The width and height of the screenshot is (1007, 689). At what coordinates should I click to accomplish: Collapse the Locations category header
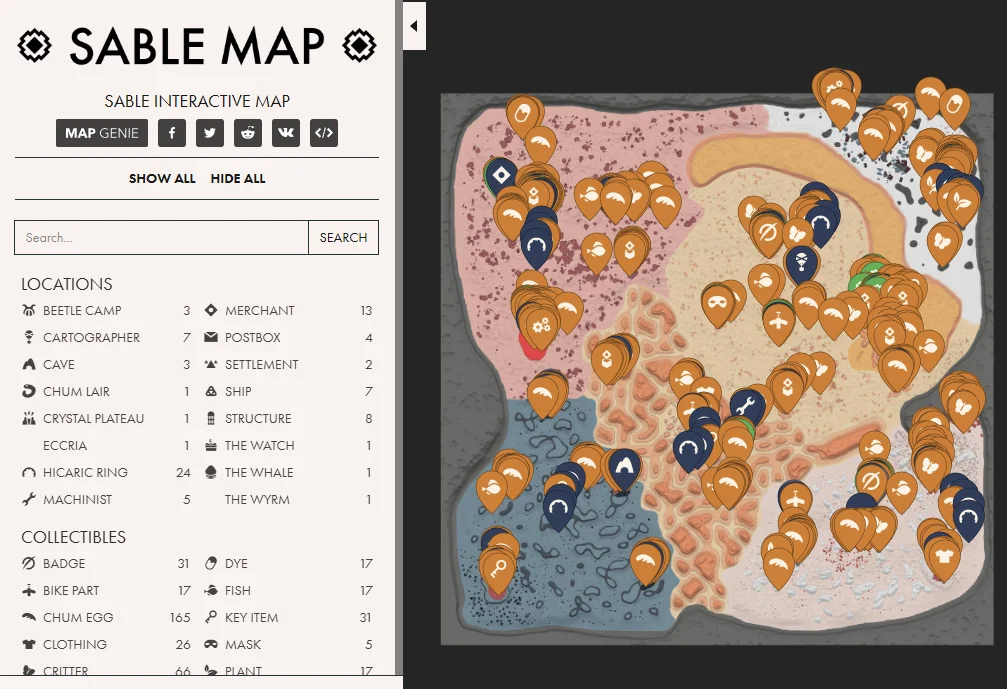coord(67,284)
